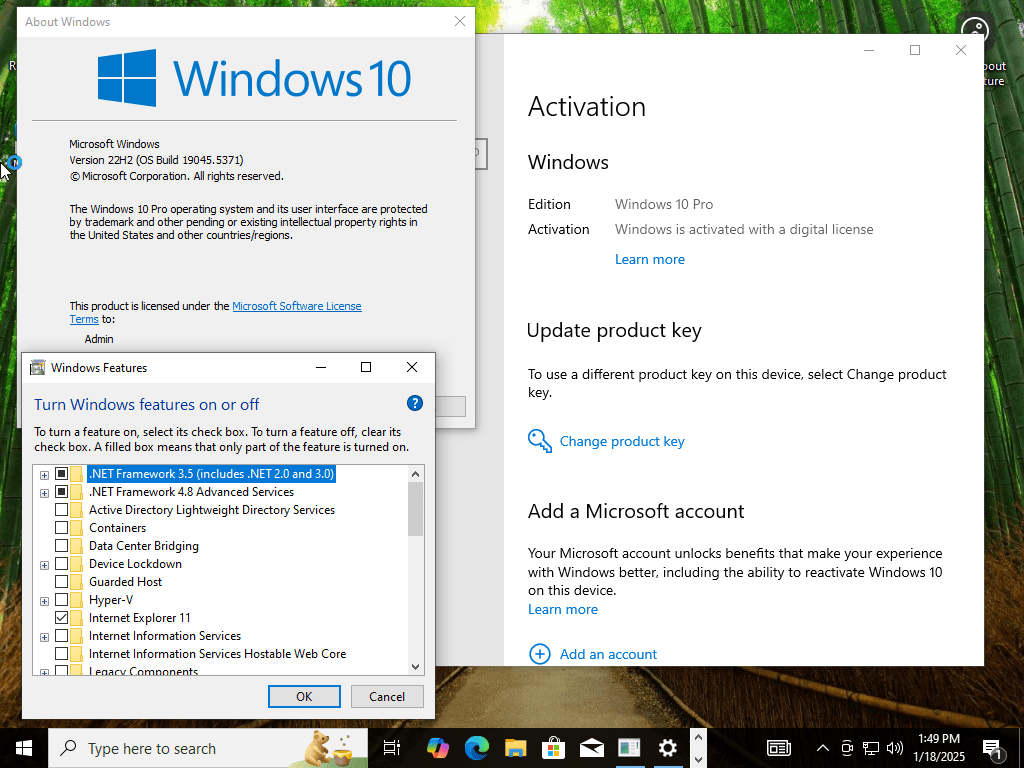Open the Mail app from the taskbar
This screenshot has width=1024, height=768.
tap(592, 748)
